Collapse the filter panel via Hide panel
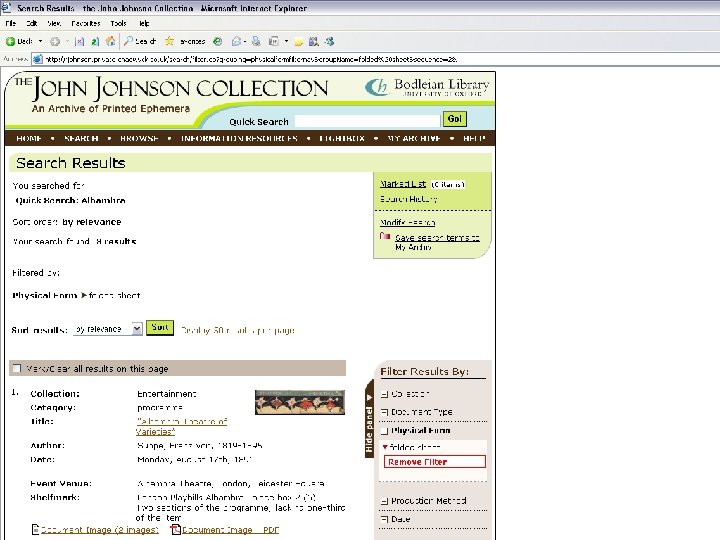The image size is (720, 540). coord(369,420)
